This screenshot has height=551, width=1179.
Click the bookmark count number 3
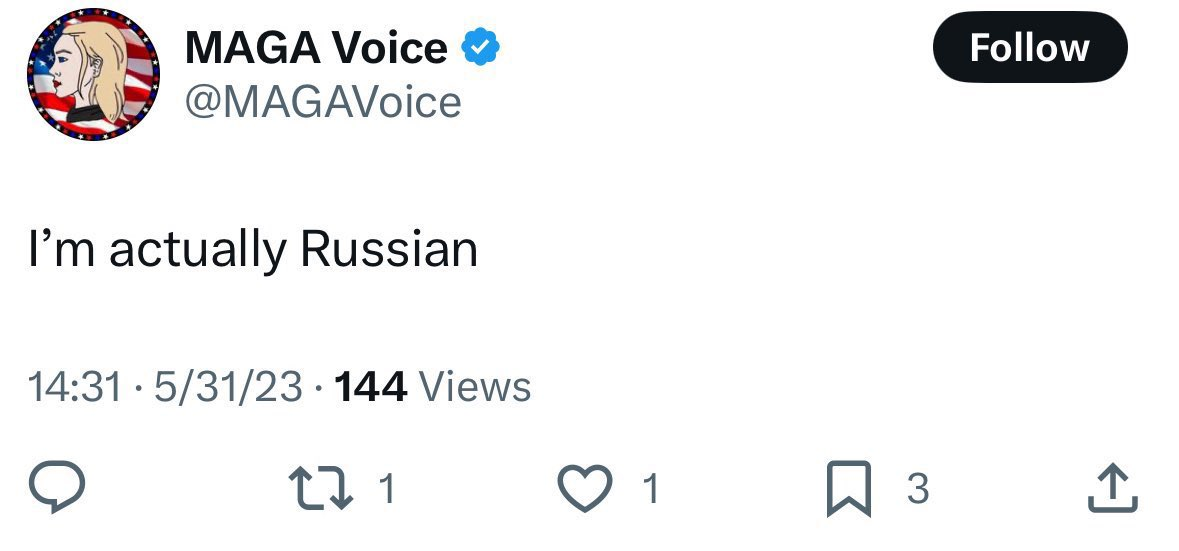[x=917, y=489]
